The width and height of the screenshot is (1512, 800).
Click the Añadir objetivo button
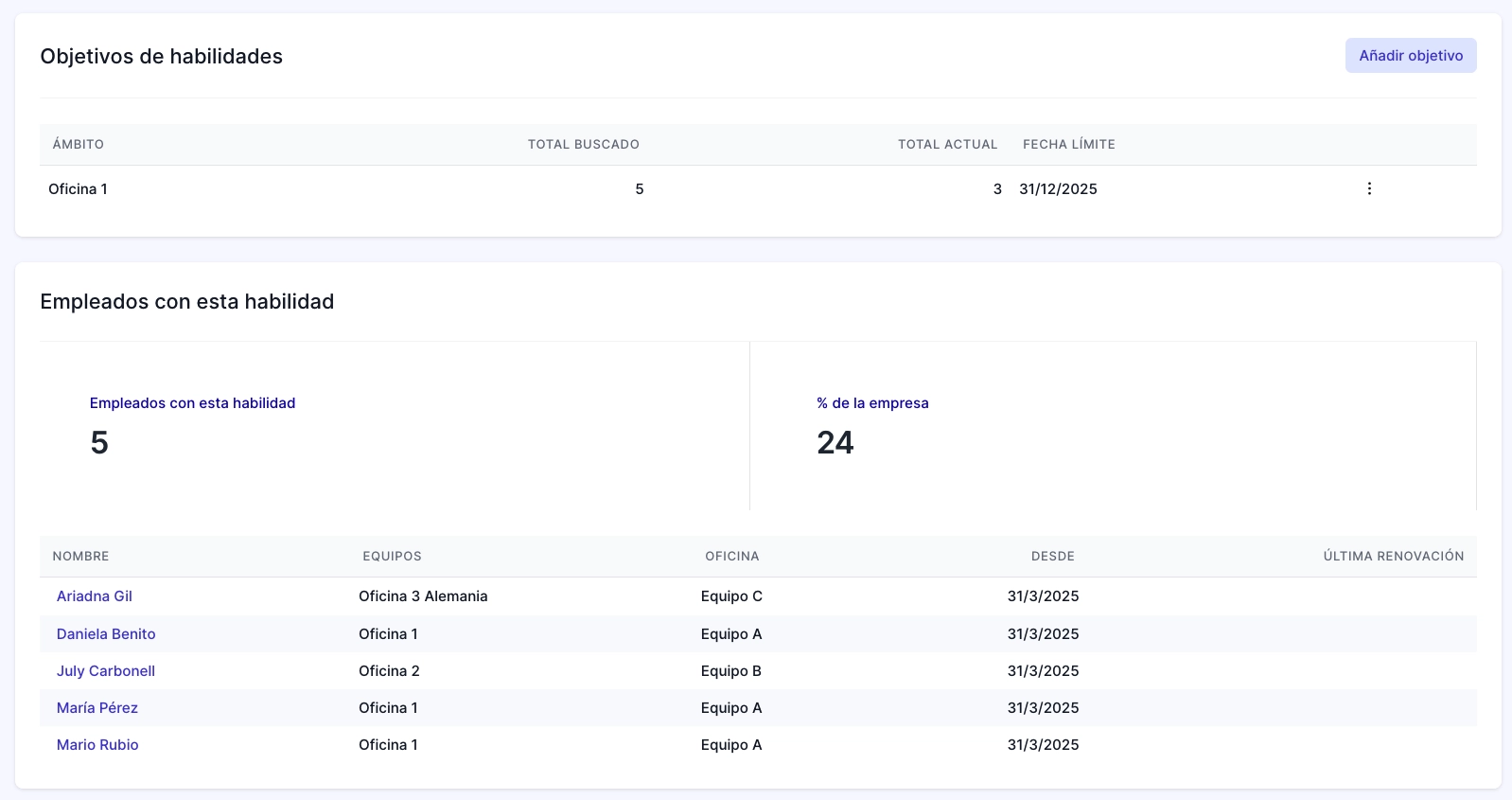click(x=1410, y=56)
